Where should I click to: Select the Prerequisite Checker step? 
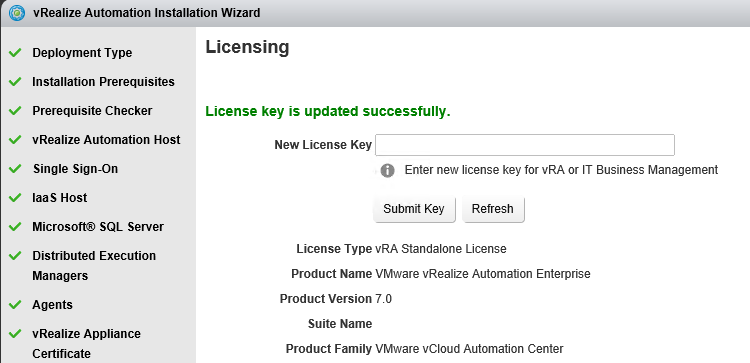pyautogui.click(x=92, y=111)
